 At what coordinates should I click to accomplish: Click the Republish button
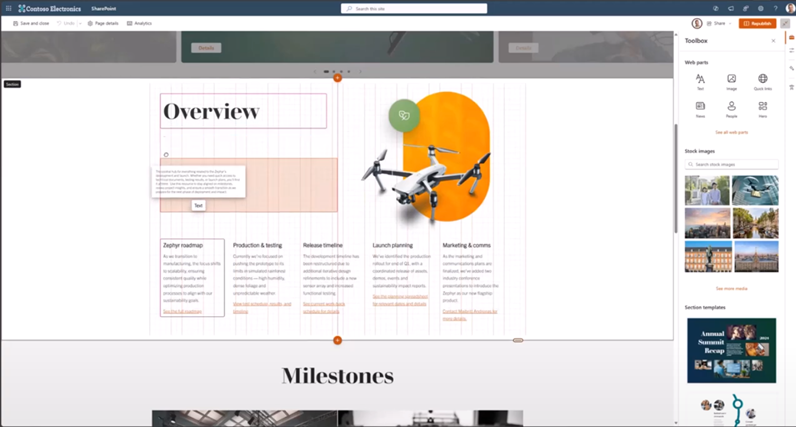pos(757,23)
